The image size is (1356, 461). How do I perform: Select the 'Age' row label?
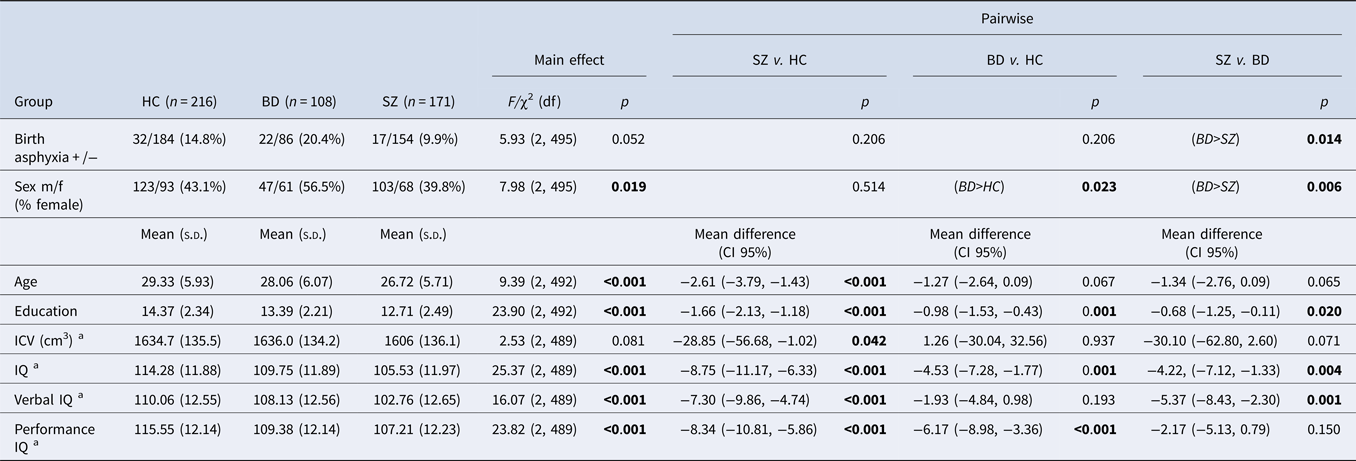click(27, 283)
